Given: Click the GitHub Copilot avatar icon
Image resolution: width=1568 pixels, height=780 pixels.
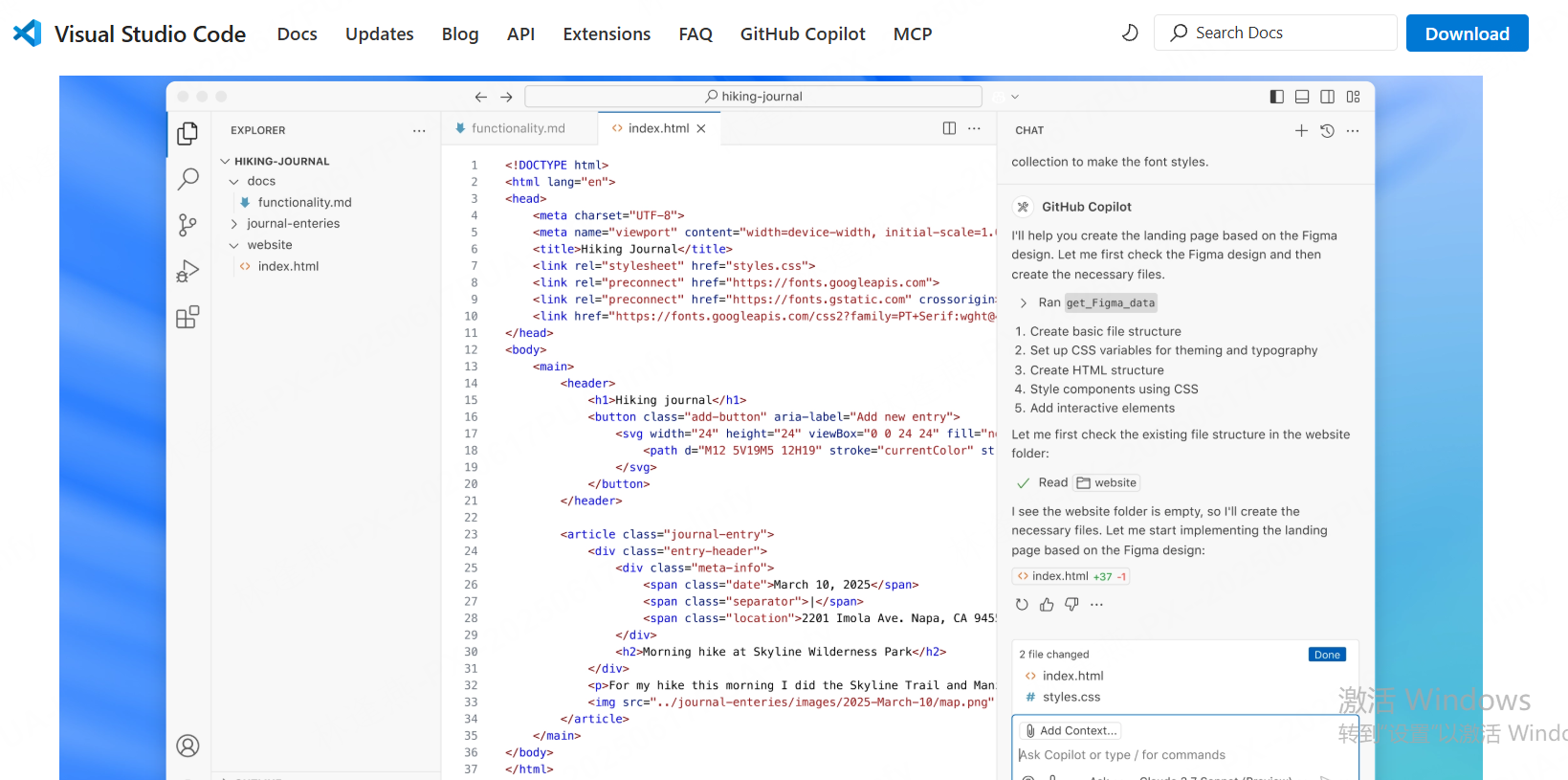Looking at the screenshot, I should click(x=1023, y=207).
